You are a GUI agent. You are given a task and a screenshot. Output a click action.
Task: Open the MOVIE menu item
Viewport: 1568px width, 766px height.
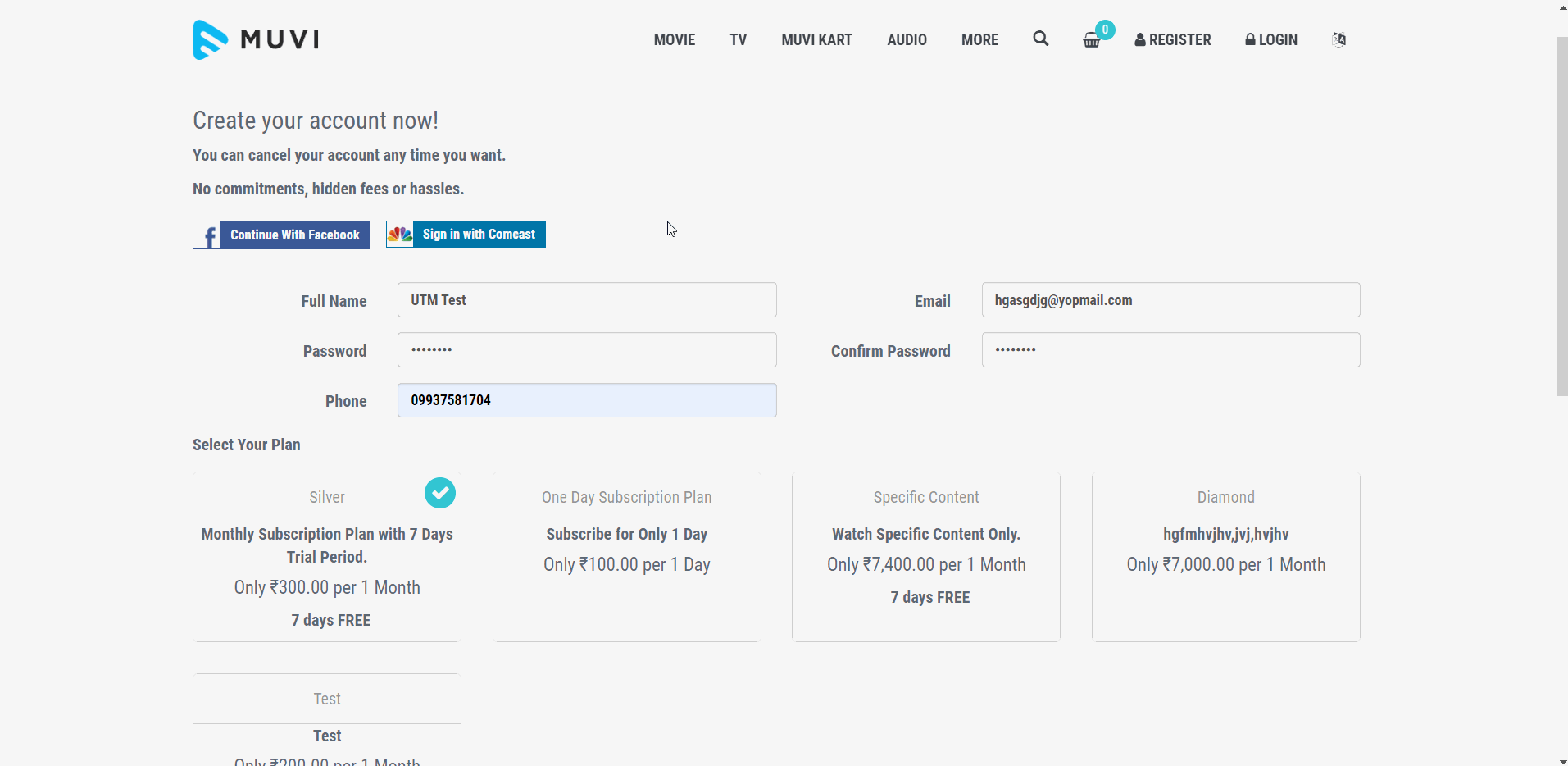(x=674, y=39)
